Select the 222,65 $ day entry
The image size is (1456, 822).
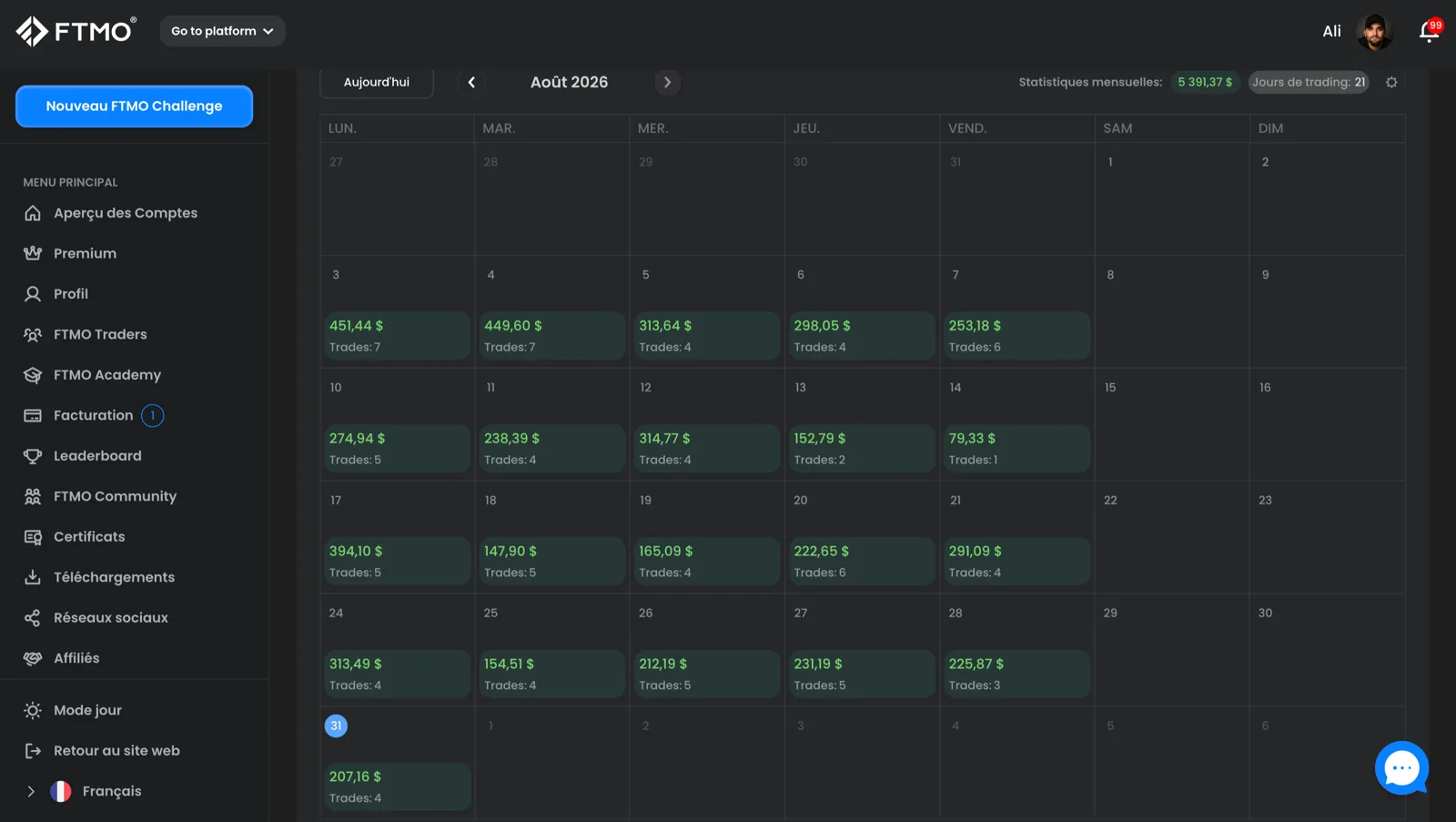[x=862, y=562]
